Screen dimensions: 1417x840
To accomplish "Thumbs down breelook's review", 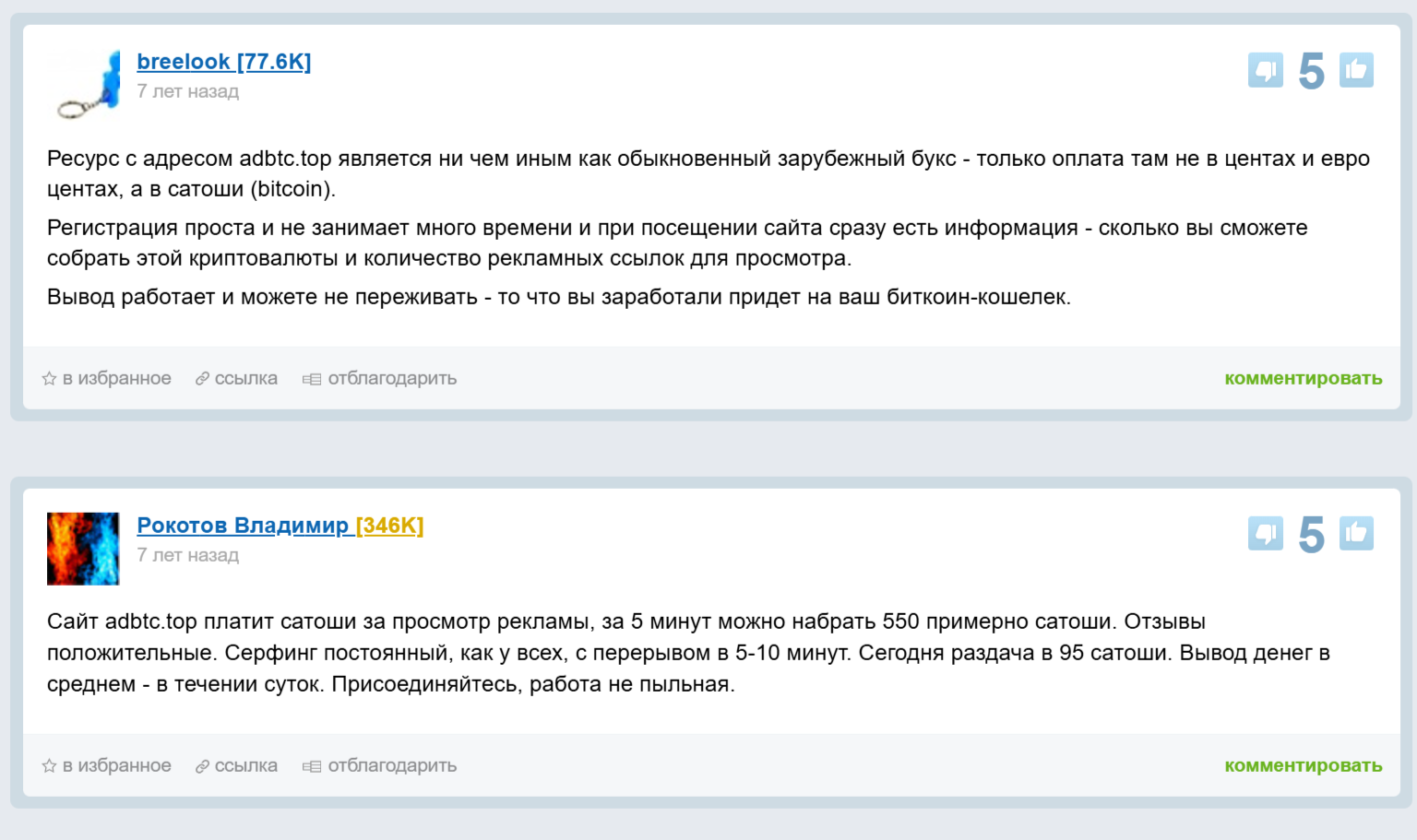I will [1265, 70].
